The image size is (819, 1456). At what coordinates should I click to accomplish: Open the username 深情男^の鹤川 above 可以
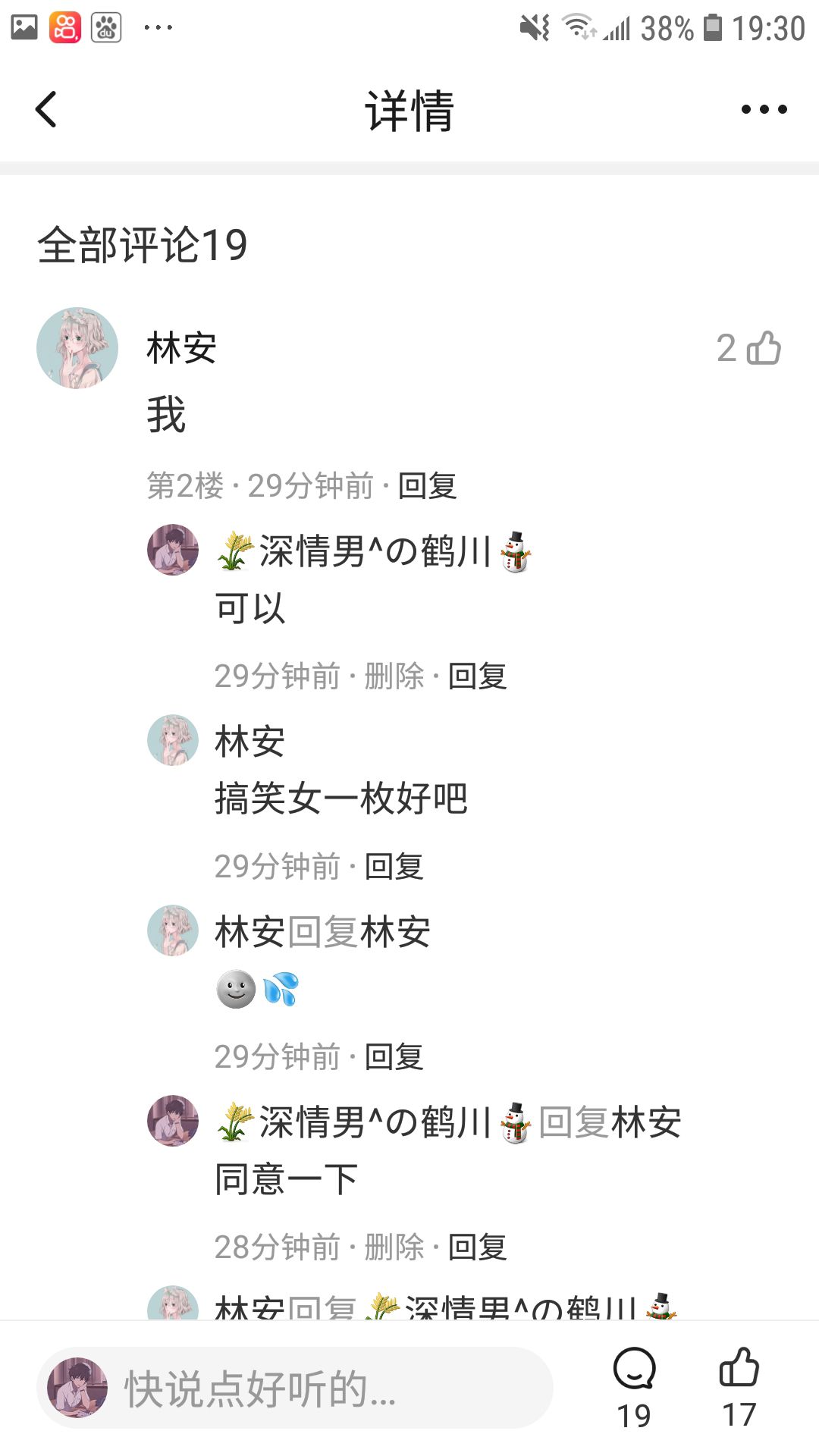[375, 551]
